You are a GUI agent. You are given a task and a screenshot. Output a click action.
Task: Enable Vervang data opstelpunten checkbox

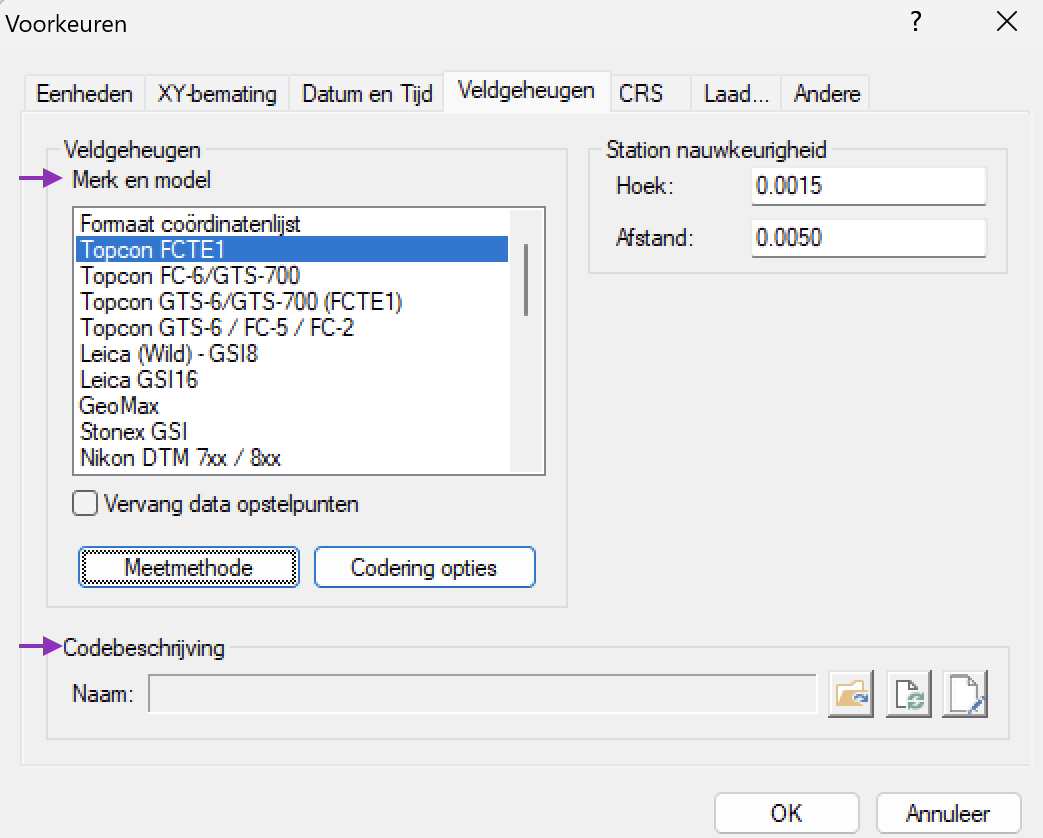pos(85,503)
